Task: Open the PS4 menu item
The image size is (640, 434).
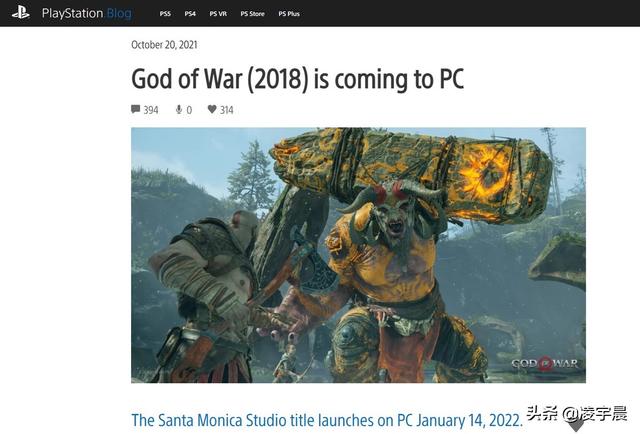Action: (190, 14)
